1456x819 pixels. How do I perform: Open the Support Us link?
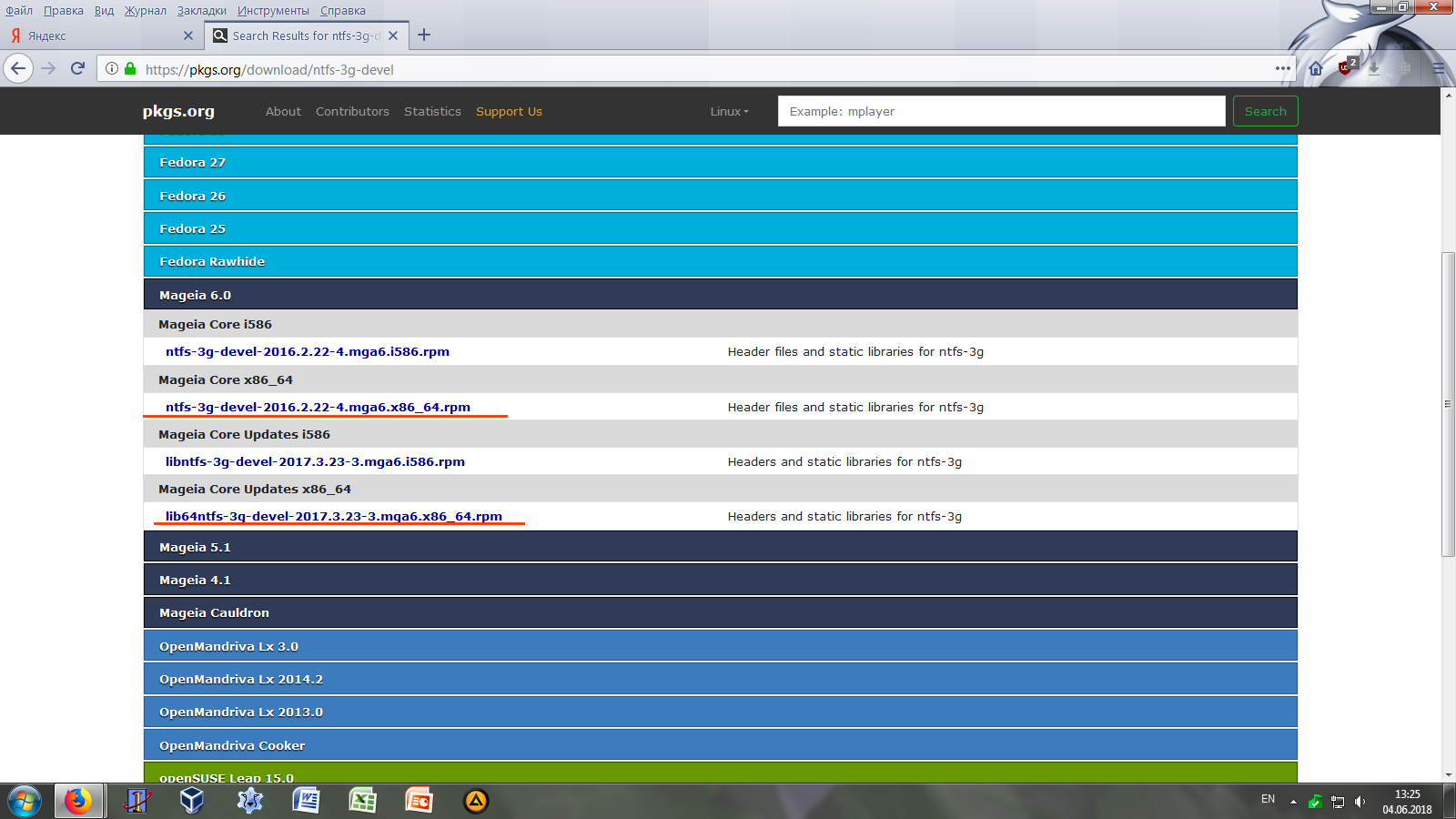click(x=509, y=111)
